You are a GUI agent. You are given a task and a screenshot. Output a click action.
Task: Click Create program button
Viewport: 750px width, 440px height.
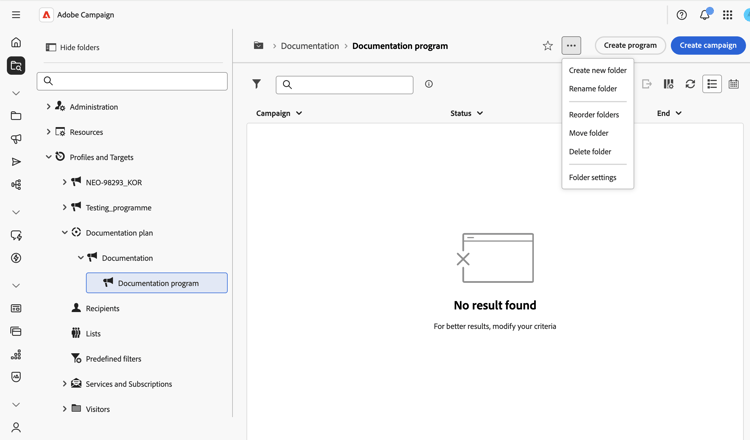[630, 45]
